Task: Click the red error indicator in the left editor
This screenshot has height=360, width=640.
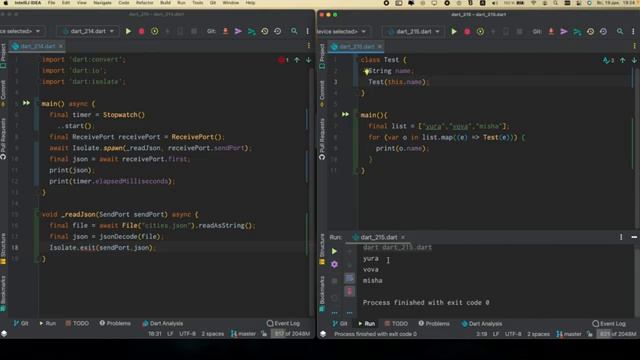Action: [x=282, y=60]
